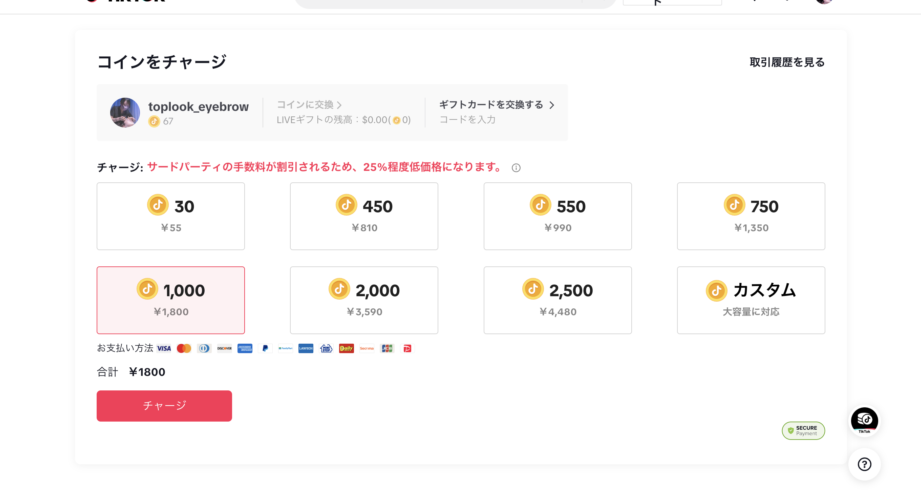Open the カスタム custom amount option
921x501 pixels.
coord(751,300)
